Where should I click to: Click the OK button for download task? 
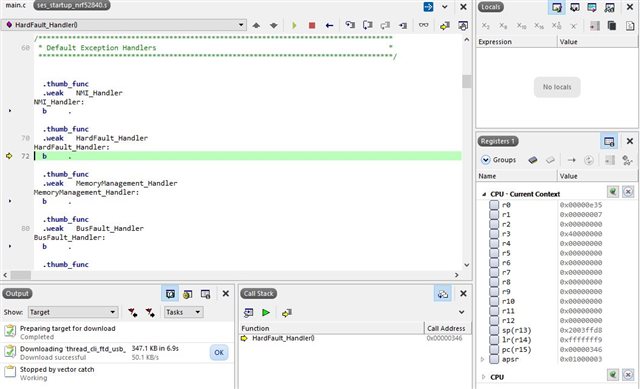point(219,353)
